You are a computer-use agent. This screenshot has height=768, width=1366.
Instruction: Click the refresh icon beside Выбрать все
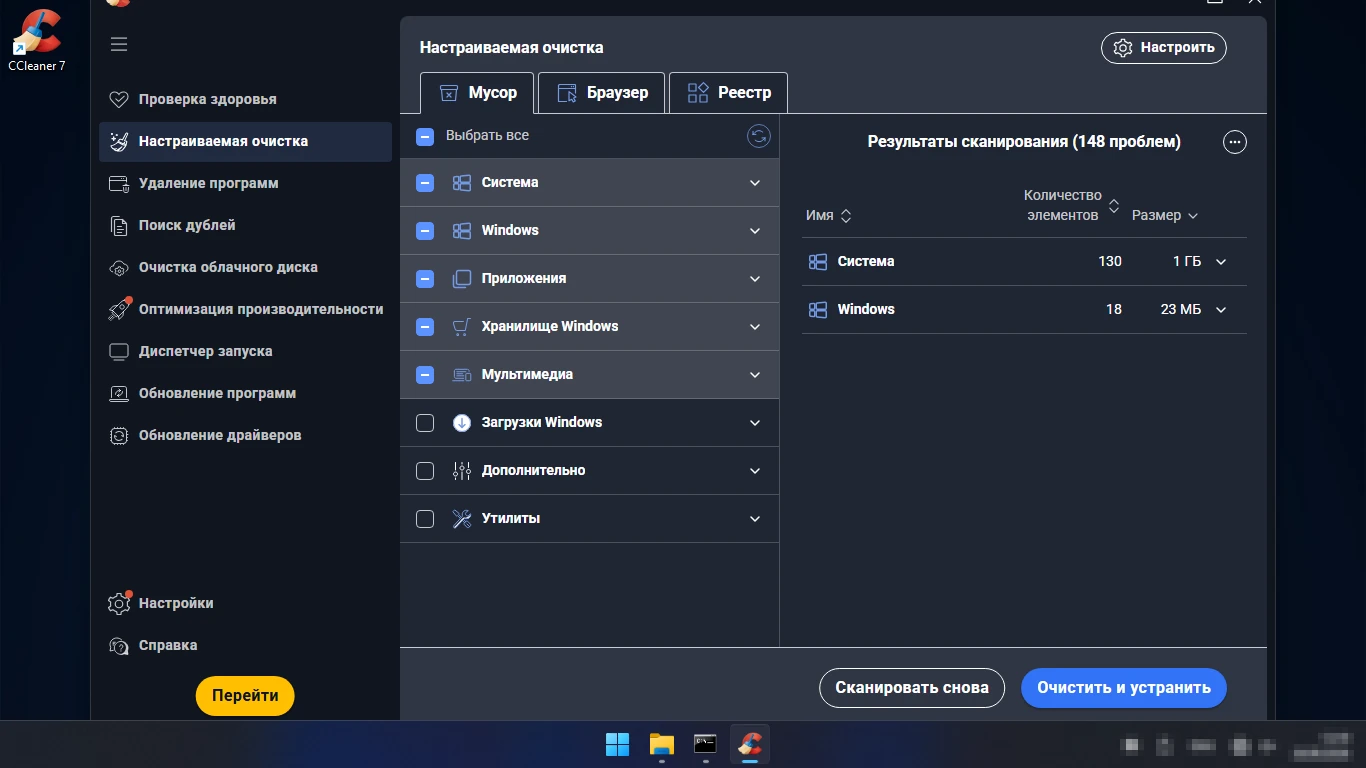pos(759,136)
